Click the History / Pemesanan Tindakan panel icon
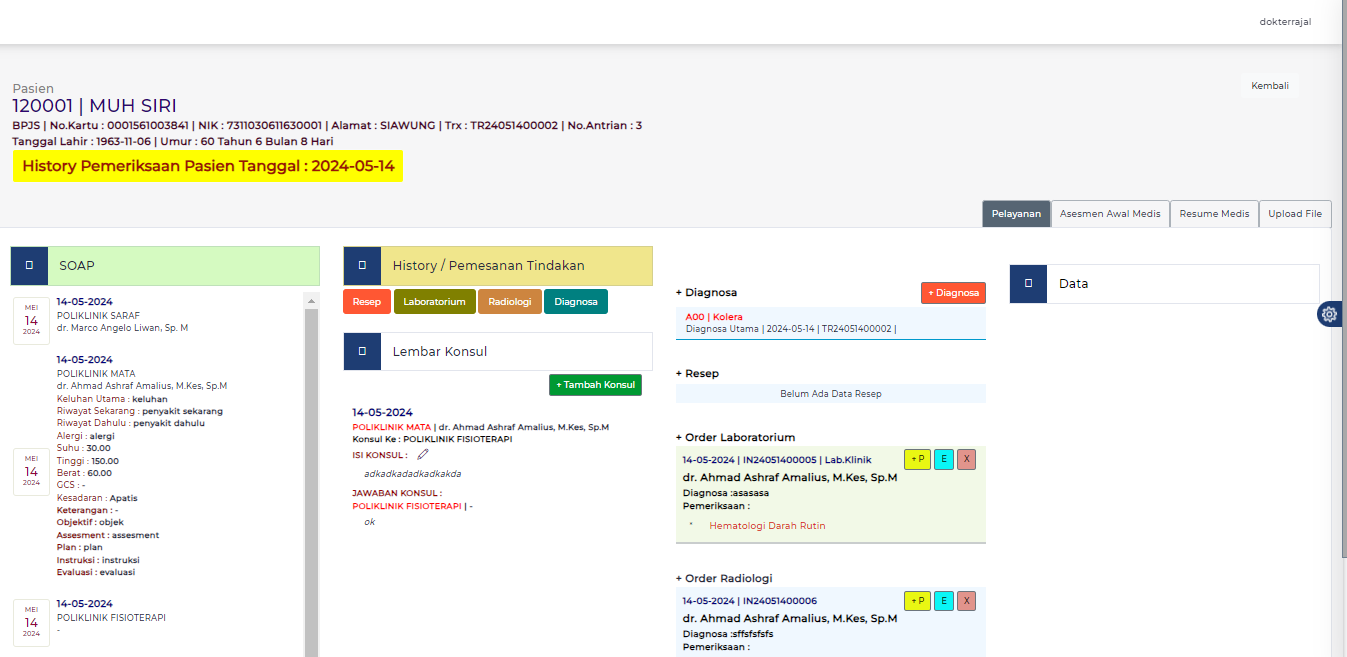Image resolution: width=1347 pixels, height=657 pixels. [362, 265]
